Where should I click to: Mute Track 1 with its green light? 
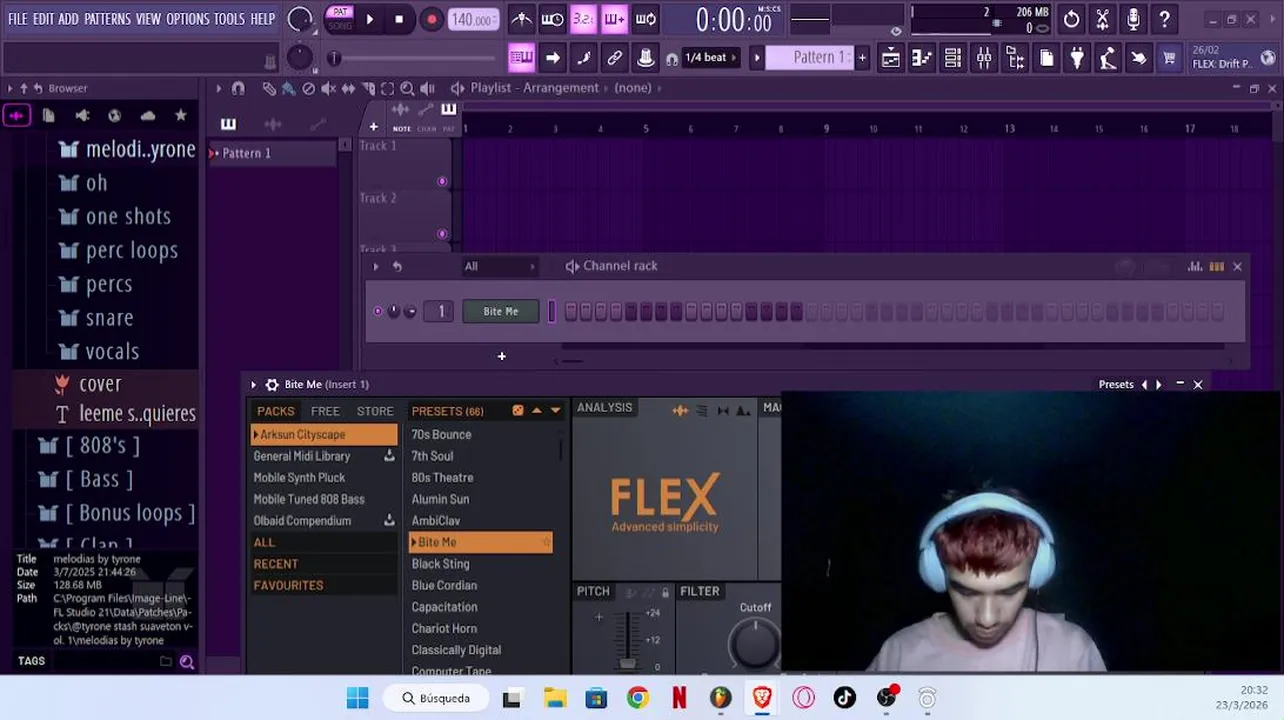click(442, 181)
